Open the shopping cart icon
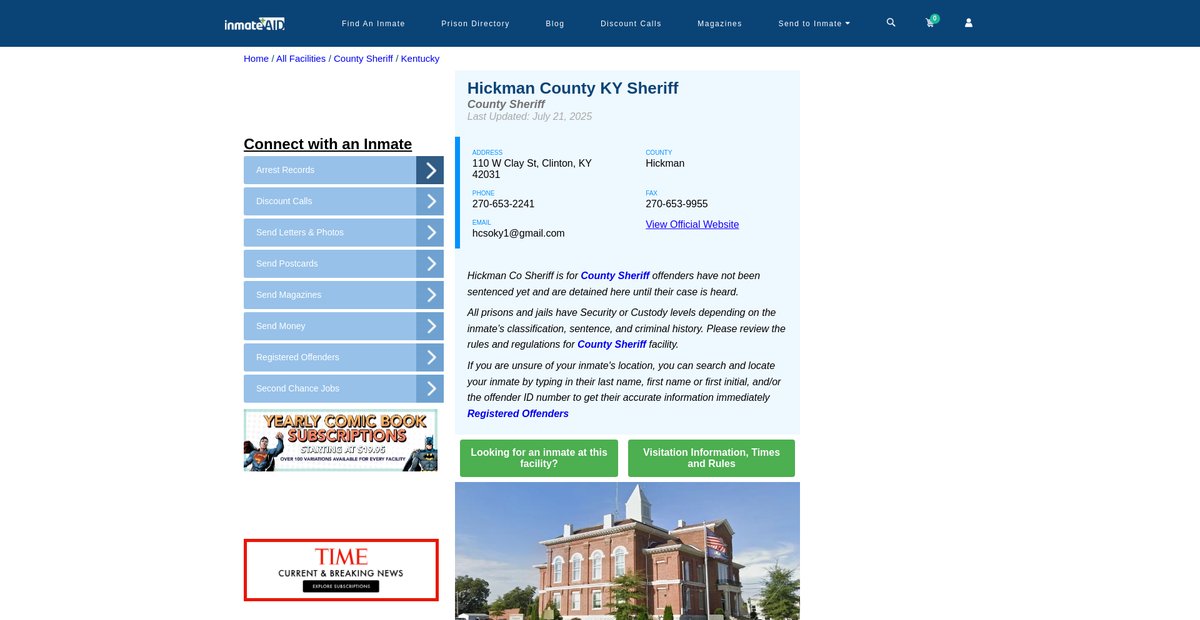The image size is (1200, 620). click(930, 22)
